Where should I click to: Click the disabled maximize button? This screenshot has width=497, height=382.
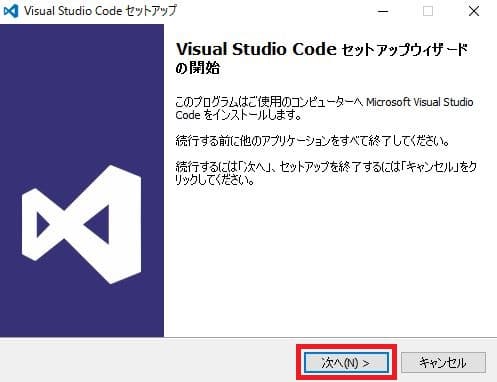pos(428,11)
